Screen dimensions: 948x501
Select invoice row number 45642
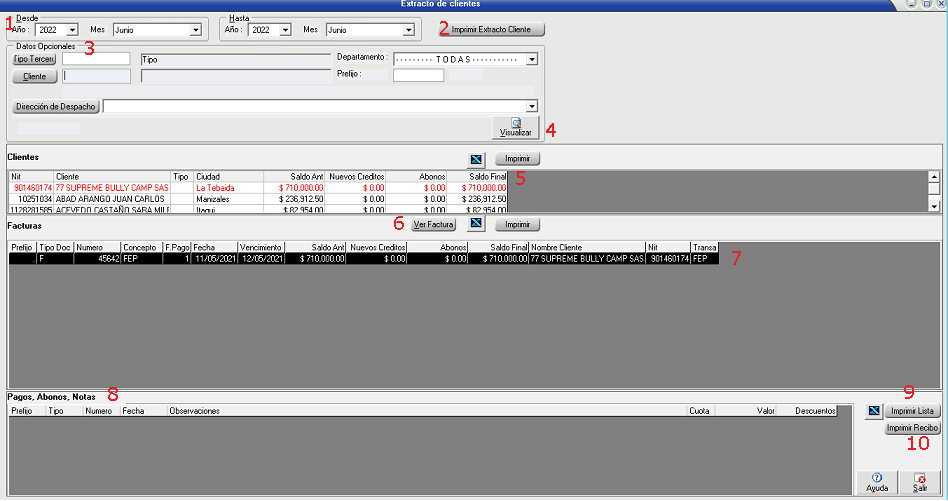[100, 258]
